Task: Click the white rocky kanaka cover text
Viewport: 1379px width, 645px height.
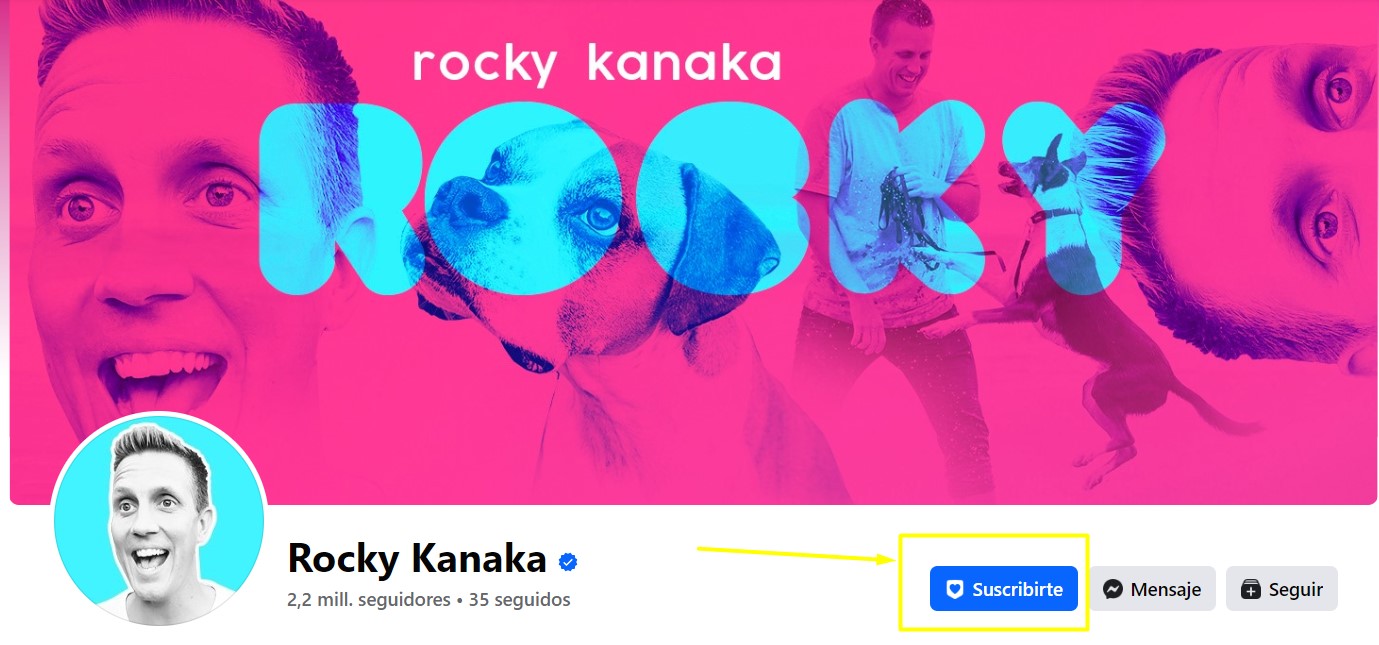Action: 596,62
